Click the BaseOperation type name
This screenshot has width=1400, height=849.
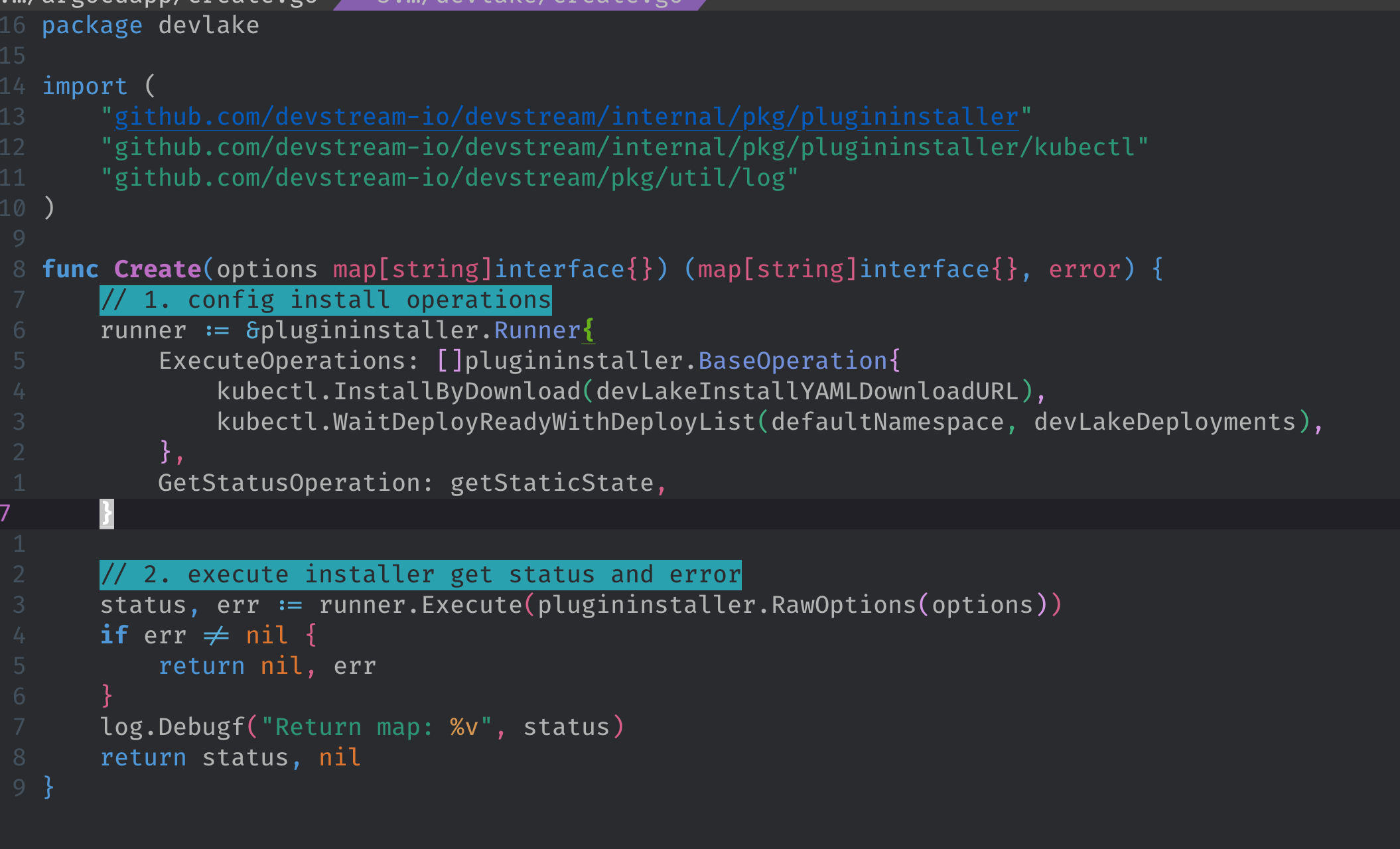pos(792,361)
